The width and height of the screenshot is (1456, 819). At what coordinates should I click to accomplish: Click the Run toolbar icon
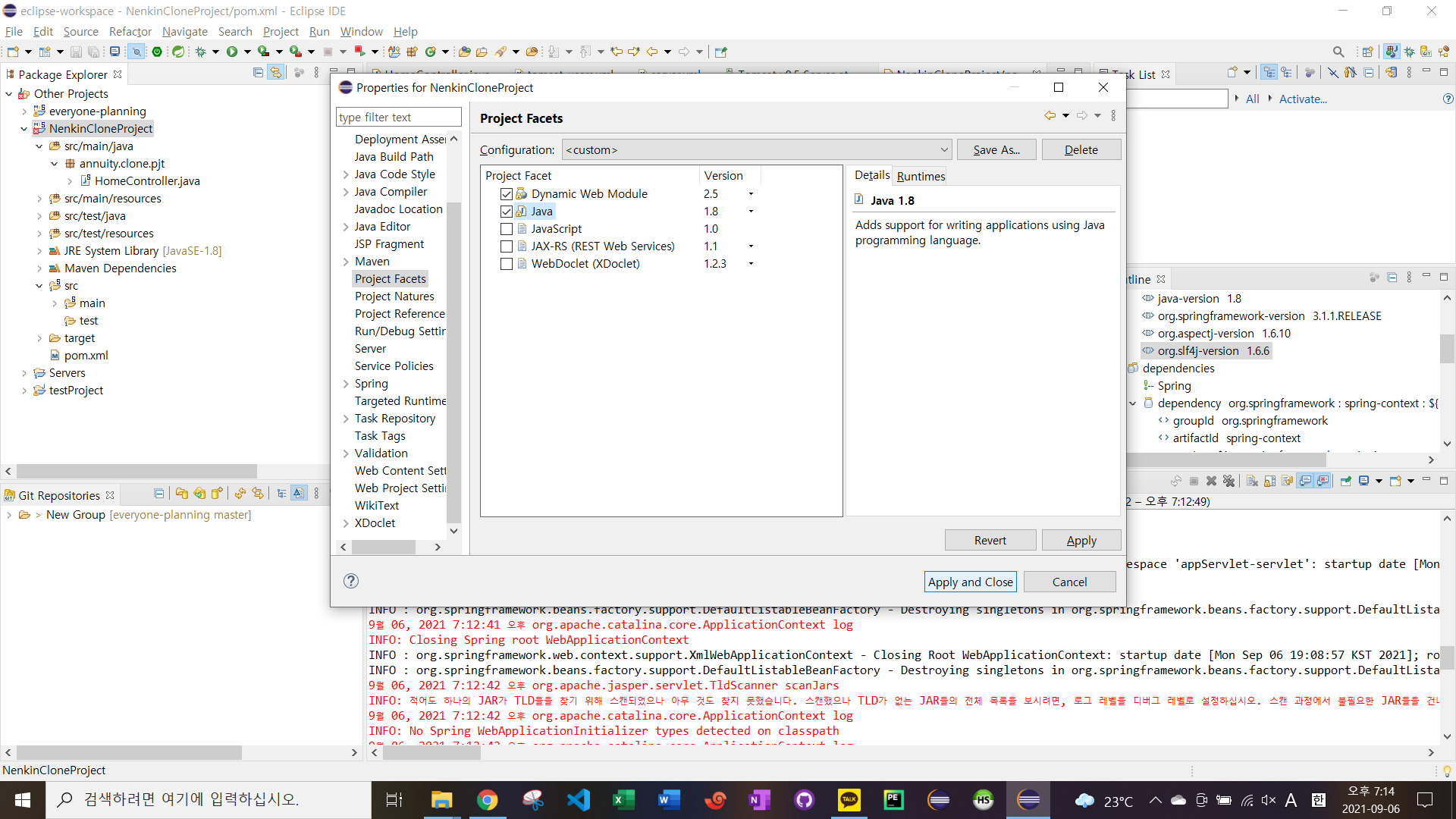232,52
